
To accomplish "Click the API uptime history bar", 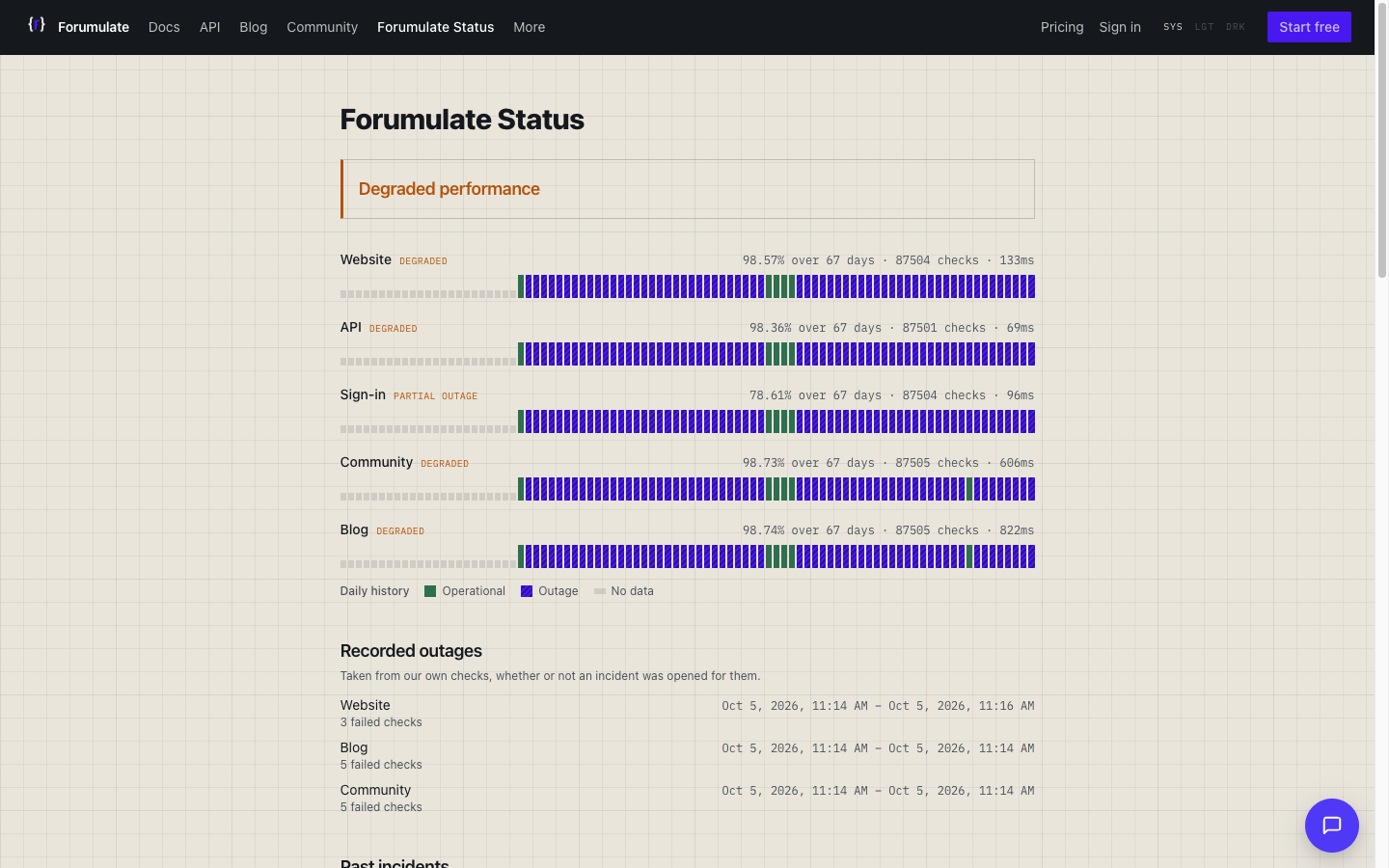I will point(688,354).
